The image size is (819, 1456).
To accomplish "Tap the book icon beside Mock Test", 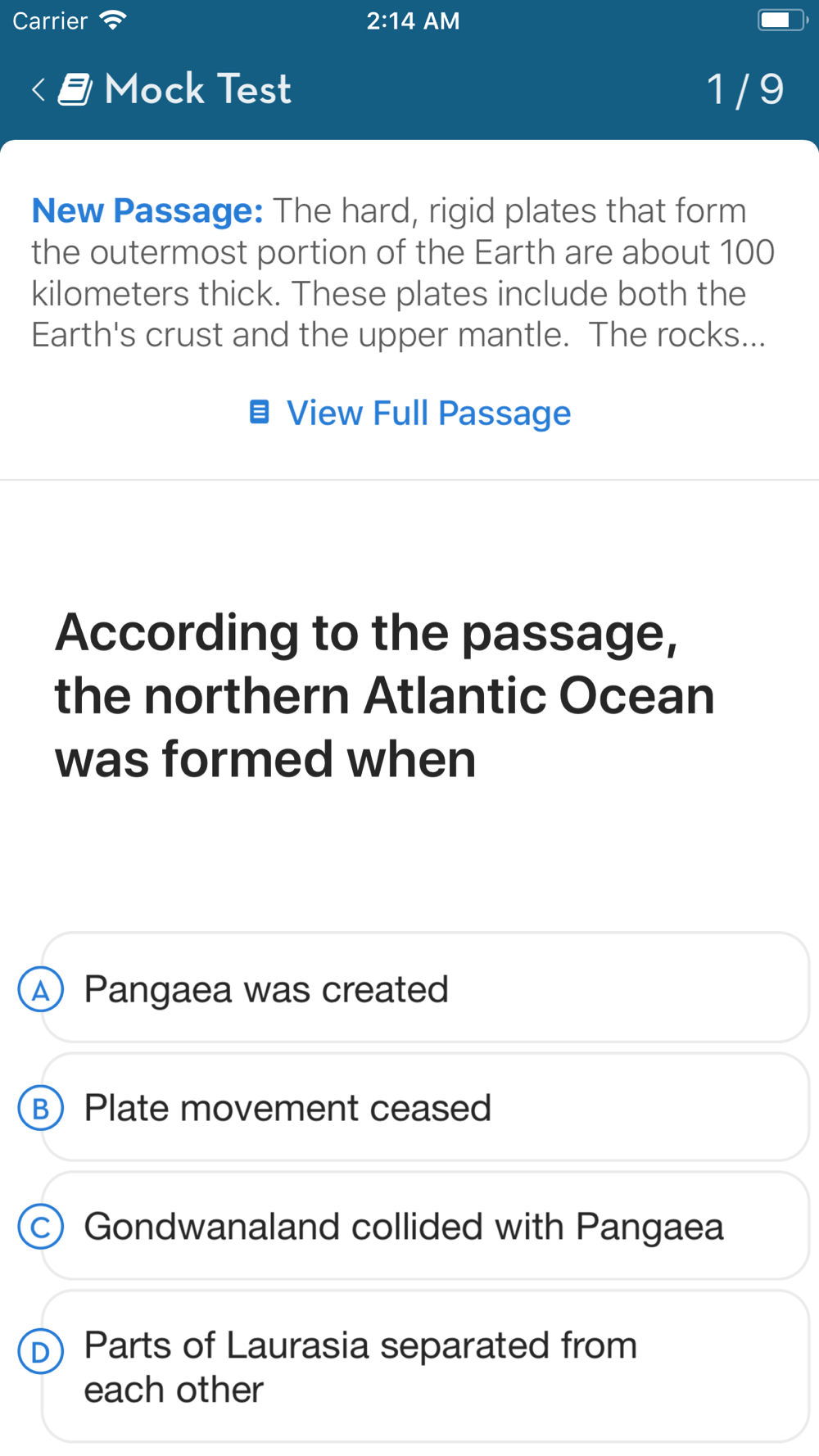I will tap(75, 89).
